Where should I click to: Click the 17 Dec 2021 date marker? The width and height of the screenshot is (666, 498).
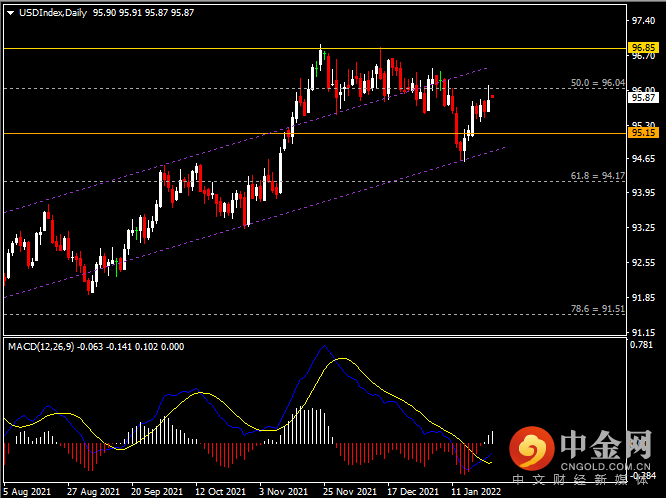click(413, 492)
